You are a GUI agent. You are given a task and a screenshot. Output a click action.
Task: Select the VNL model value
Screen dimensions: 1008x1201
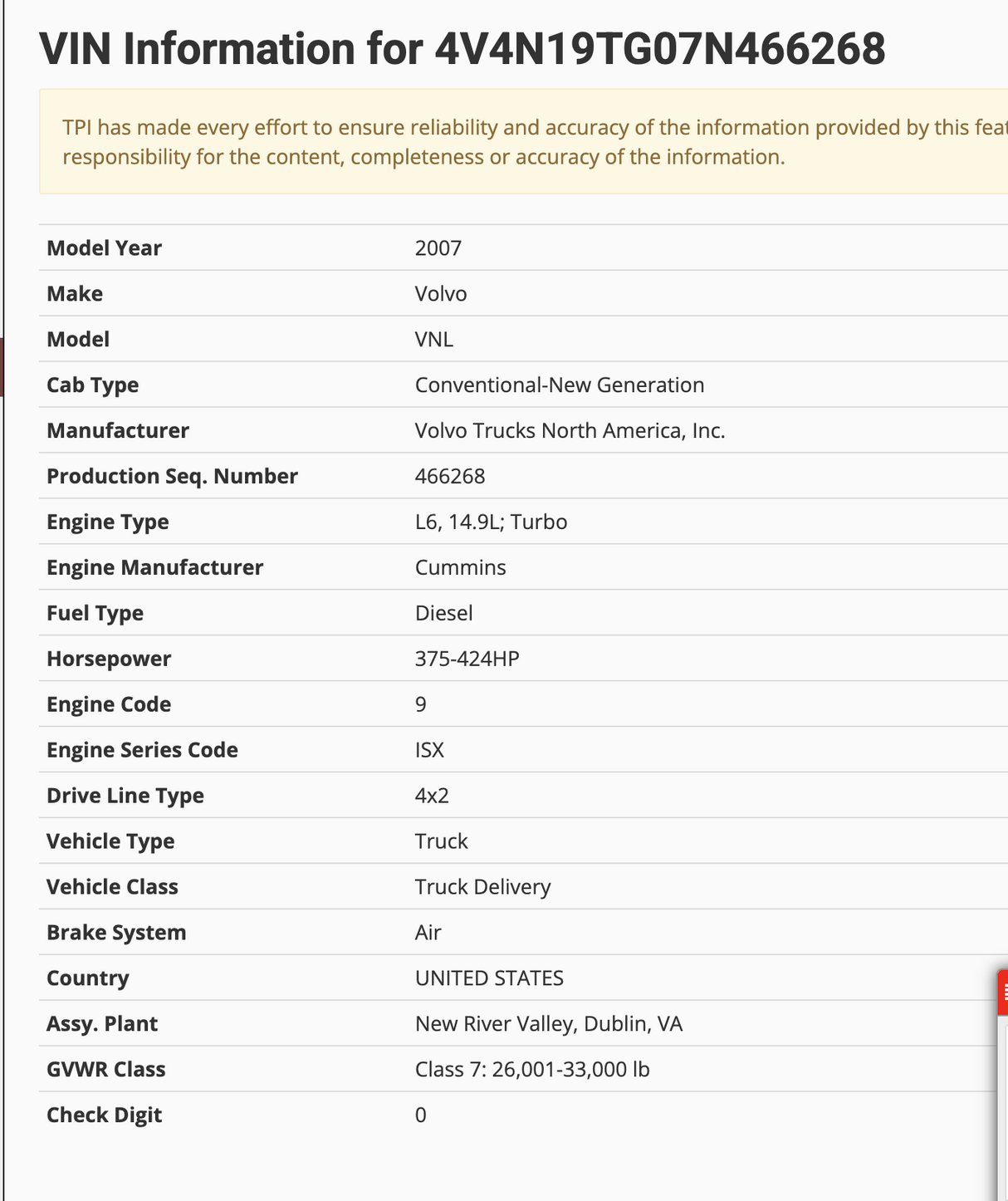tap(434, 340)
